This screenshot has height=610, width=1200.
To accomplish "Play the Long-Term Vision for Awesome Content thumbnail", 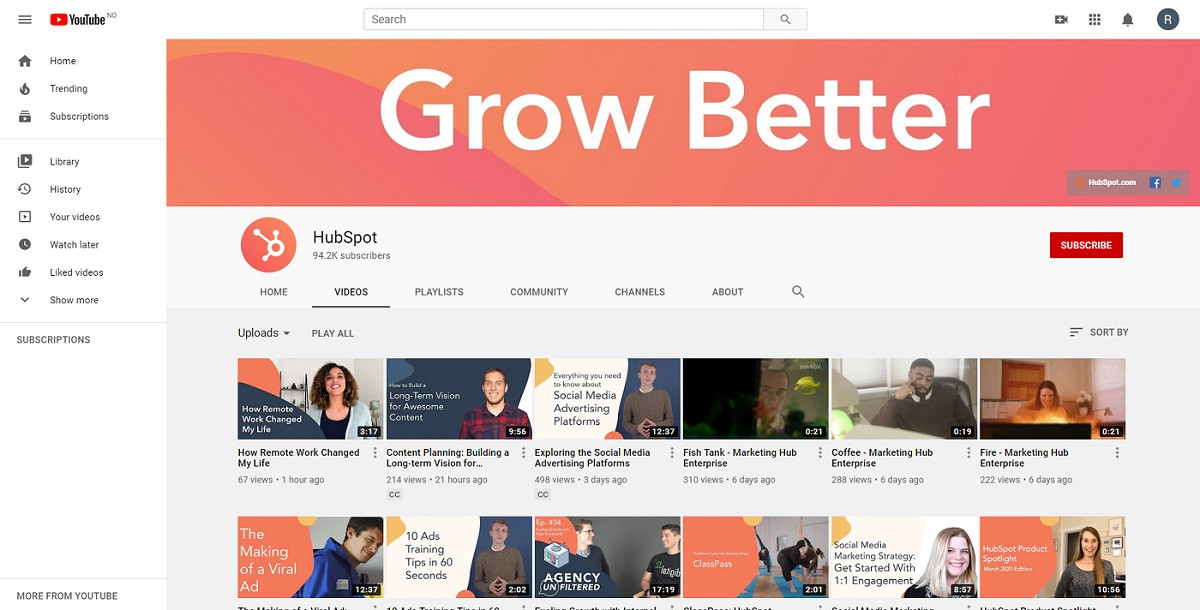I will (x=459, y=399).
